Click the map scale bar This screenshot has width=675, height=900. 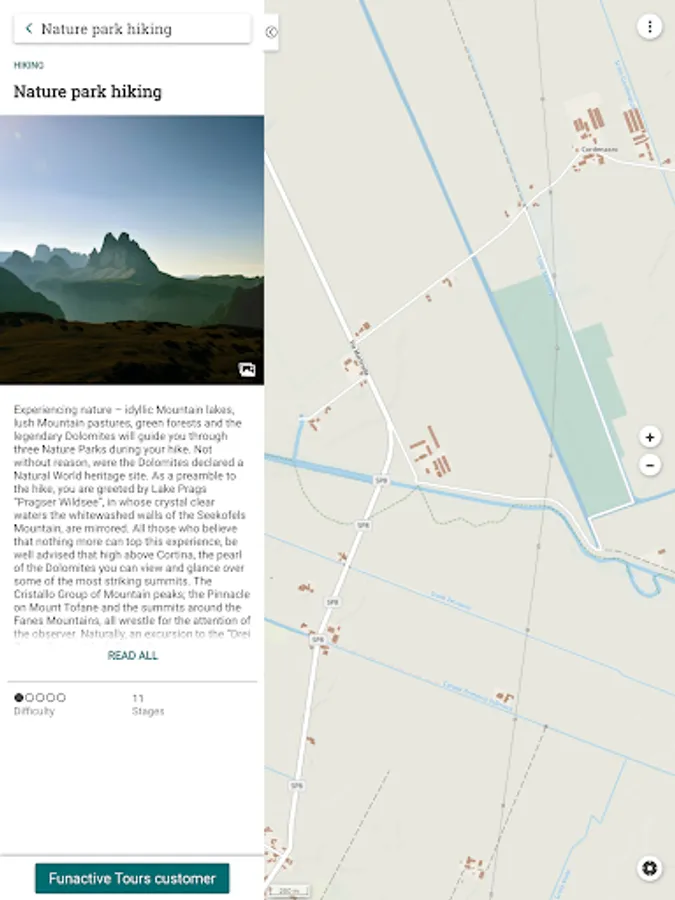click(290, 891)
